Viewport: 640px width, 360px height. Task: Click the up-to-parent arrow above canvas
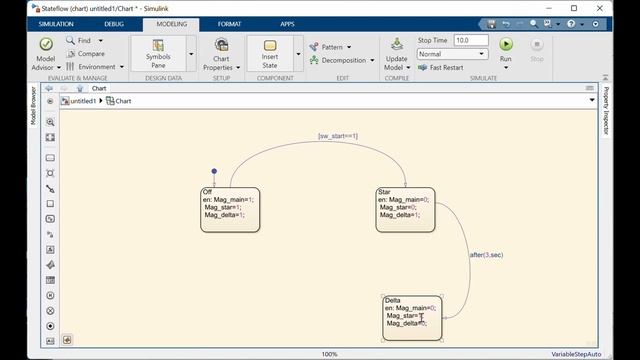(x=80, y=88)
